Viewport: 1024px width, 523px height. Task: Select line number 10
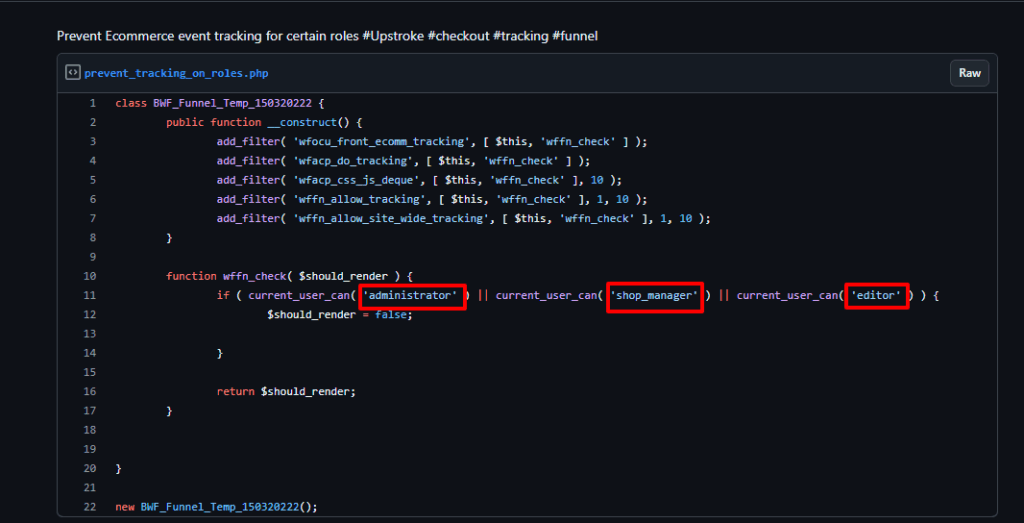pyautogui.click(x=90, y=276)
